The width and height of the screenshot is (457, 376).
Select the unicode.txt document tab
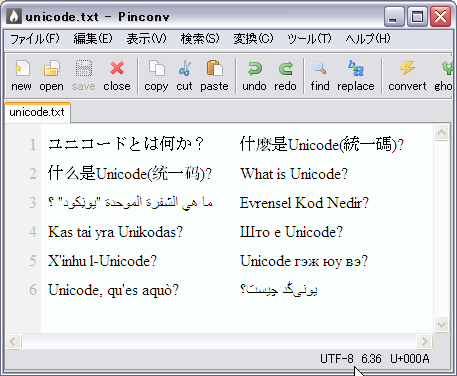pos(37,112)
